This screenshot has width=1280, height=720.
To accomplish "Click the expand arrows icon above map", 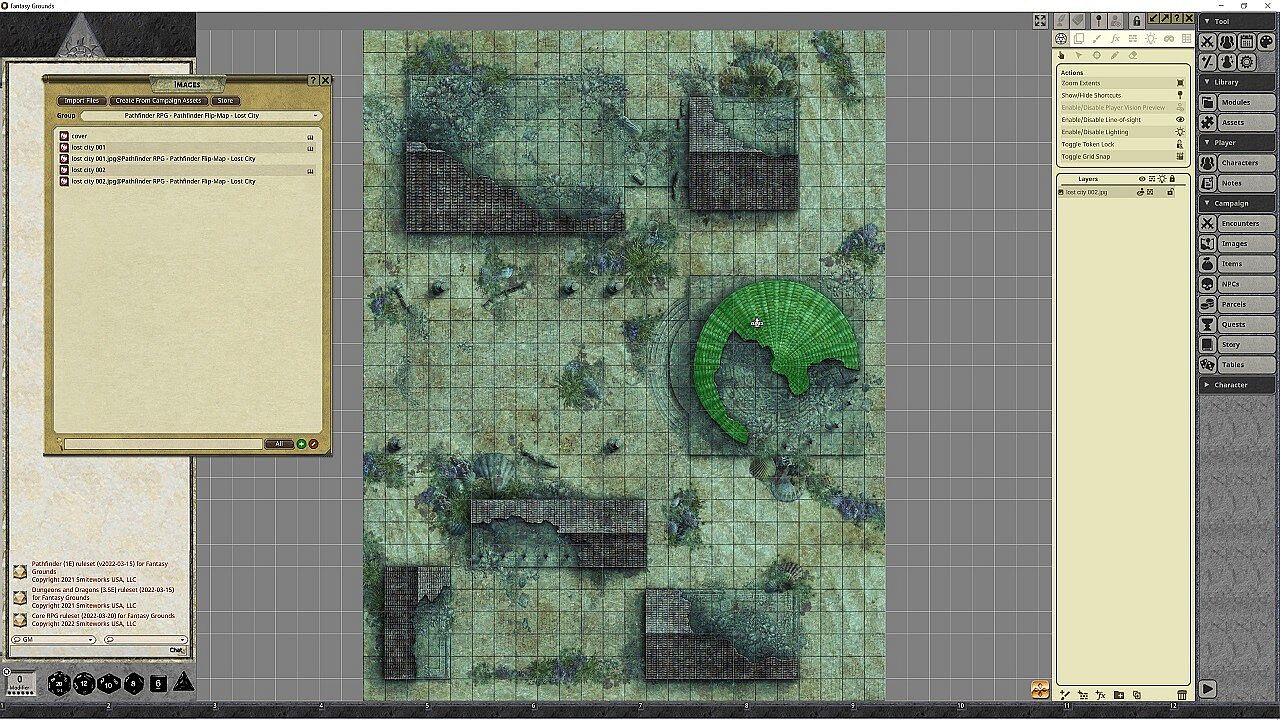I will point(1040,21).
